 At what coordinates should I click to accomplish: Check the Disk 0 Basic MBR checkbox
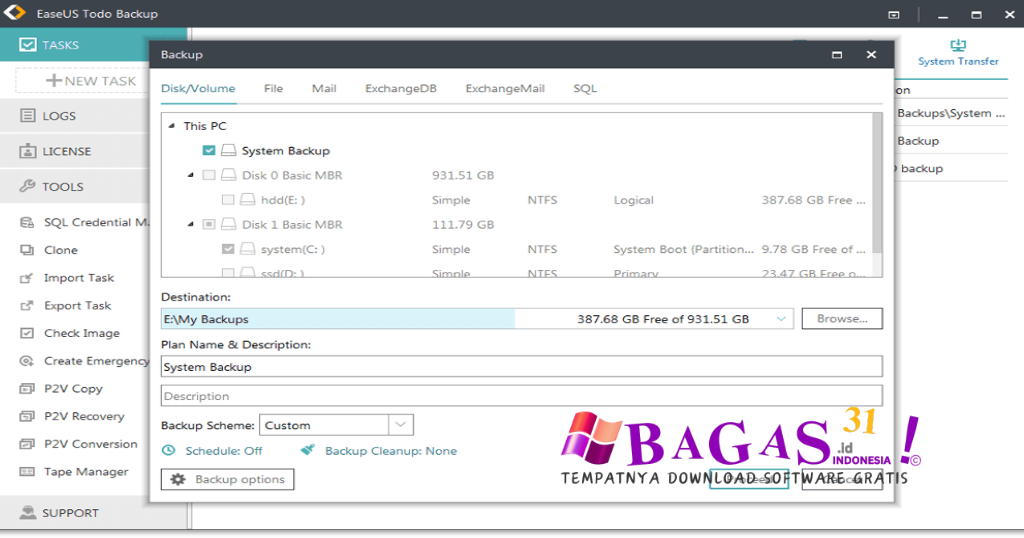tap(209, 175)
